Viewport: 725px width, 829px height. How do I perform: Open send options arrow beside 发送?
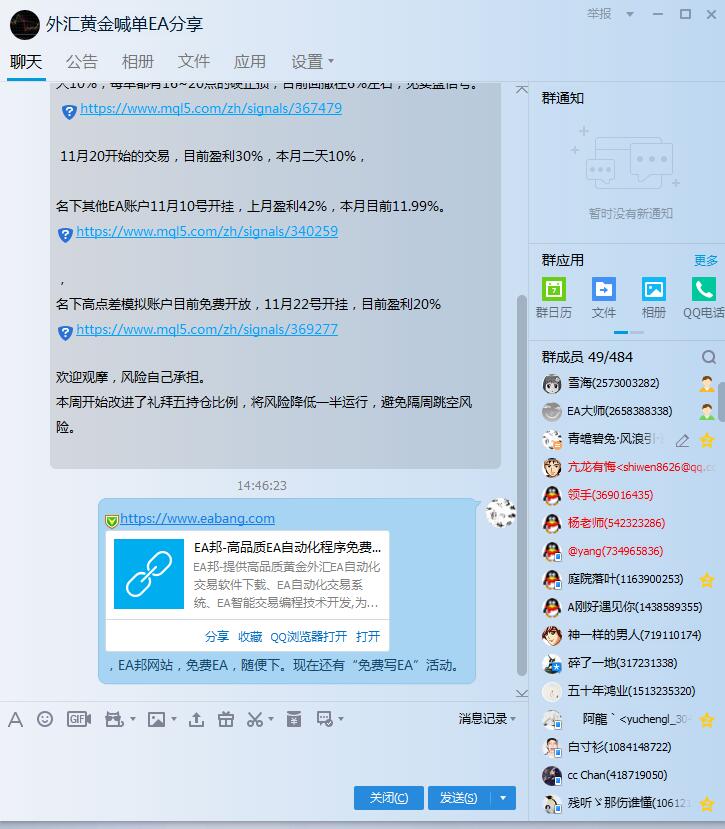(503, 798)
